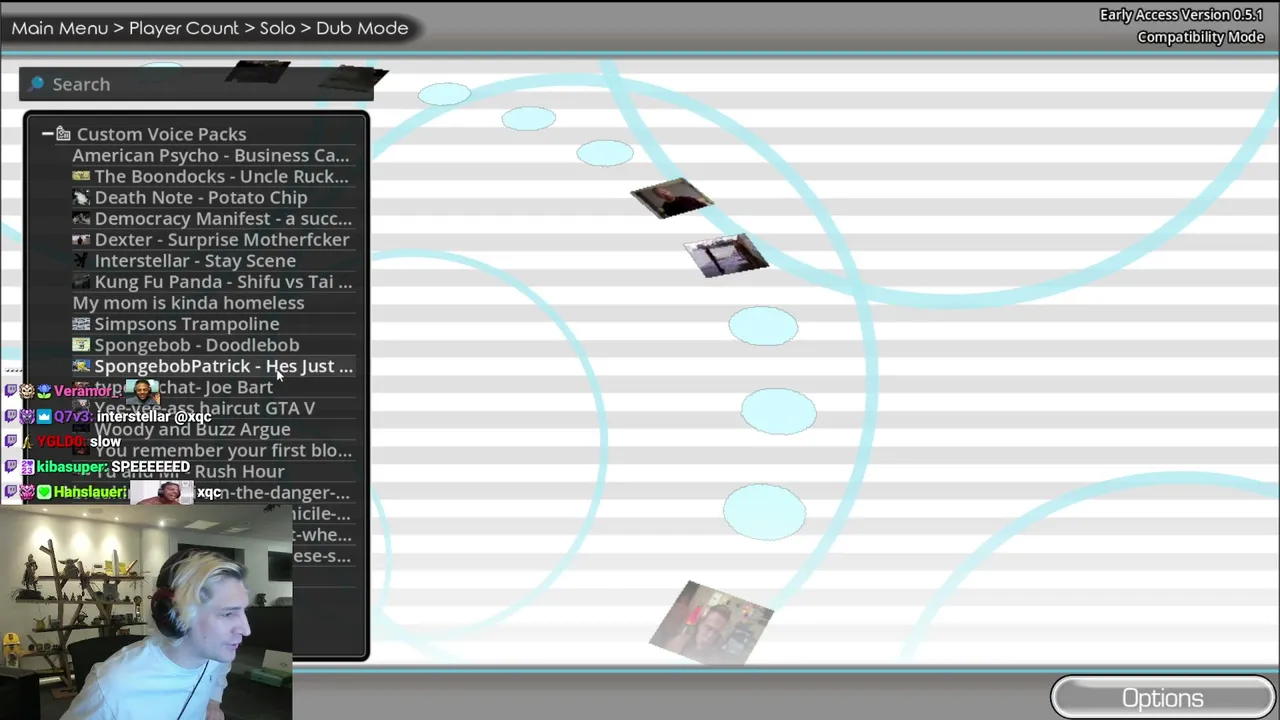This screenshot has height=720, width=1280.
Task: Collapse the Custom Voice Packs folder
Action: coord(47,134)
